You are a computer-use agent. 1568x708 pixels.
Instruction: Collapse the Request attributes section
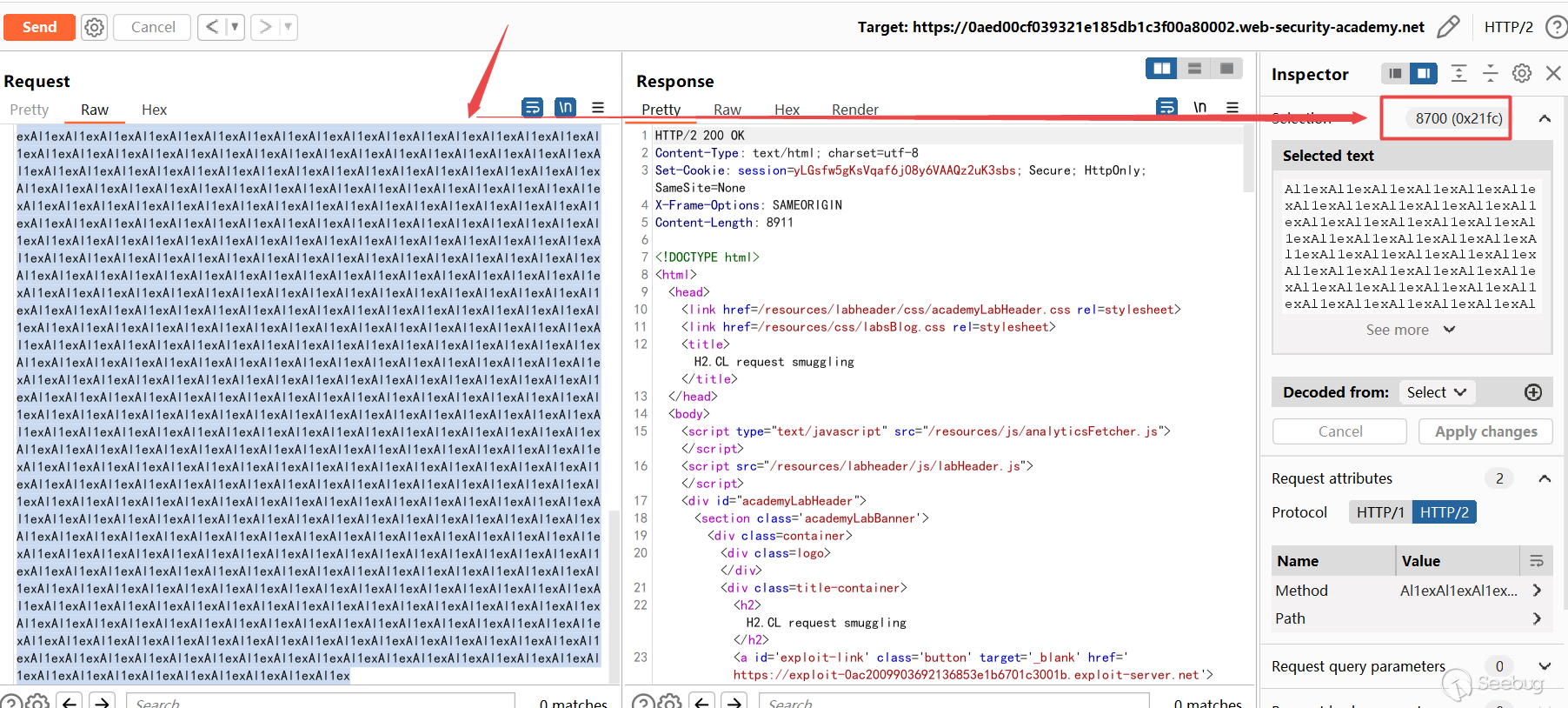1545,478
